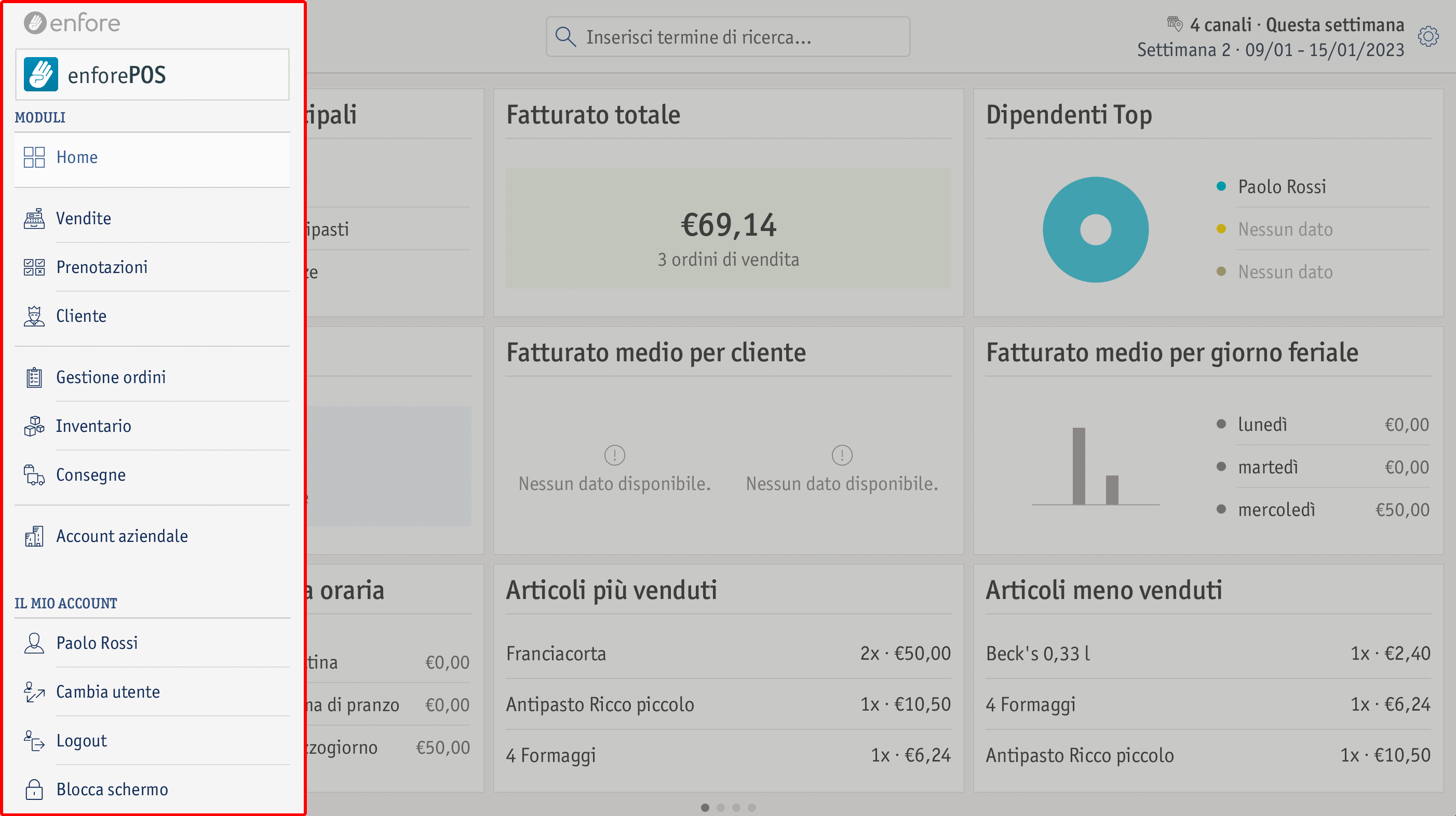Screen dimensions: 1456x816
Task: Click the Inventario boxes icon
Action: click(34, 426)
